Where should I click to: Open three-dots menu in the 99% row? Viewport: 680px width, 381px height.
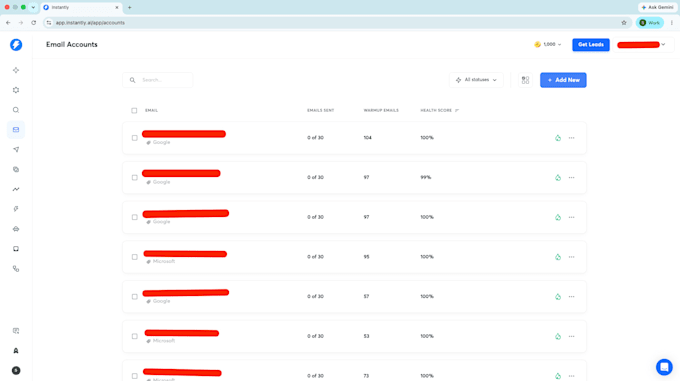point(572,178)
